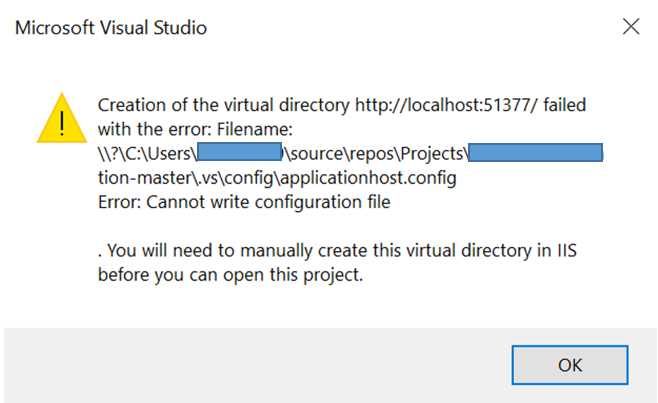Click the word 'failed' in the message

(564, 105)
